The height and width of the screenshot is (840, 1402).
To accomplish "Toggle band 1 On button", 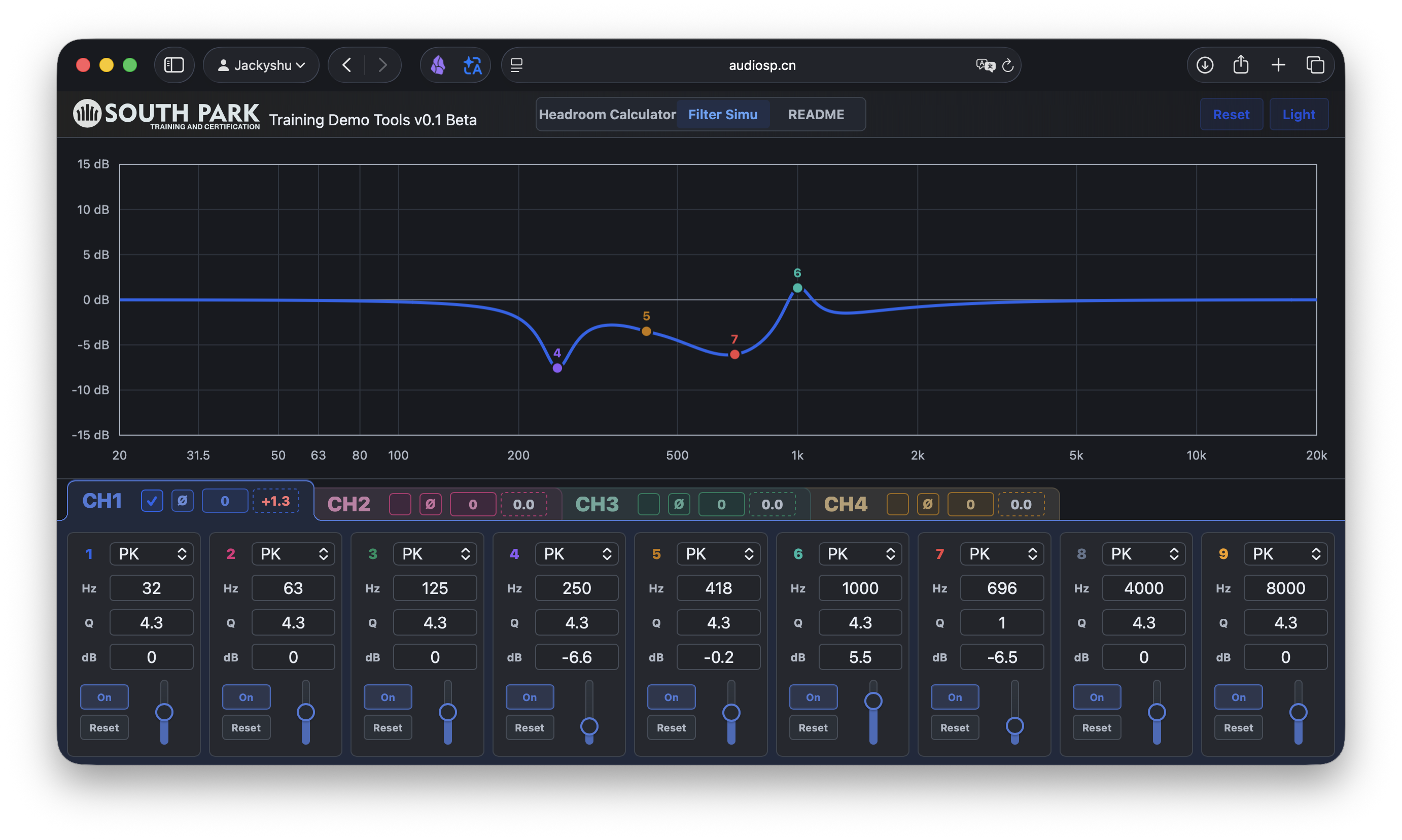I will [104, 697].
